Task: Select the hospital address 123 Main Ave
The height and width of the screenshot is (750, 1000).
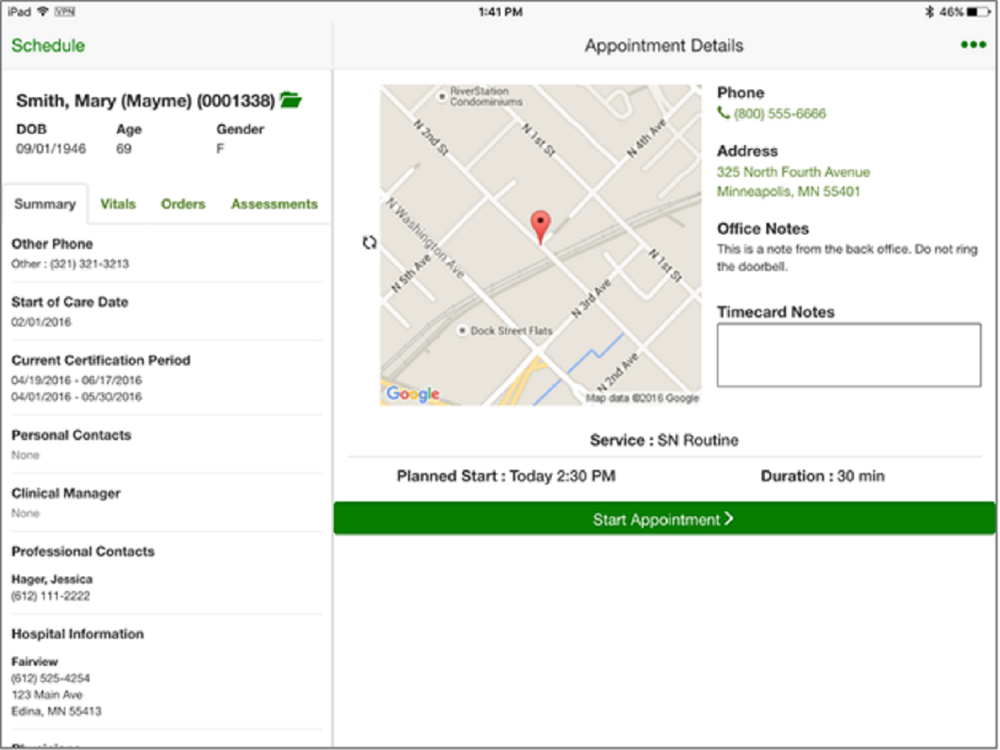Action: pos(47,695)
